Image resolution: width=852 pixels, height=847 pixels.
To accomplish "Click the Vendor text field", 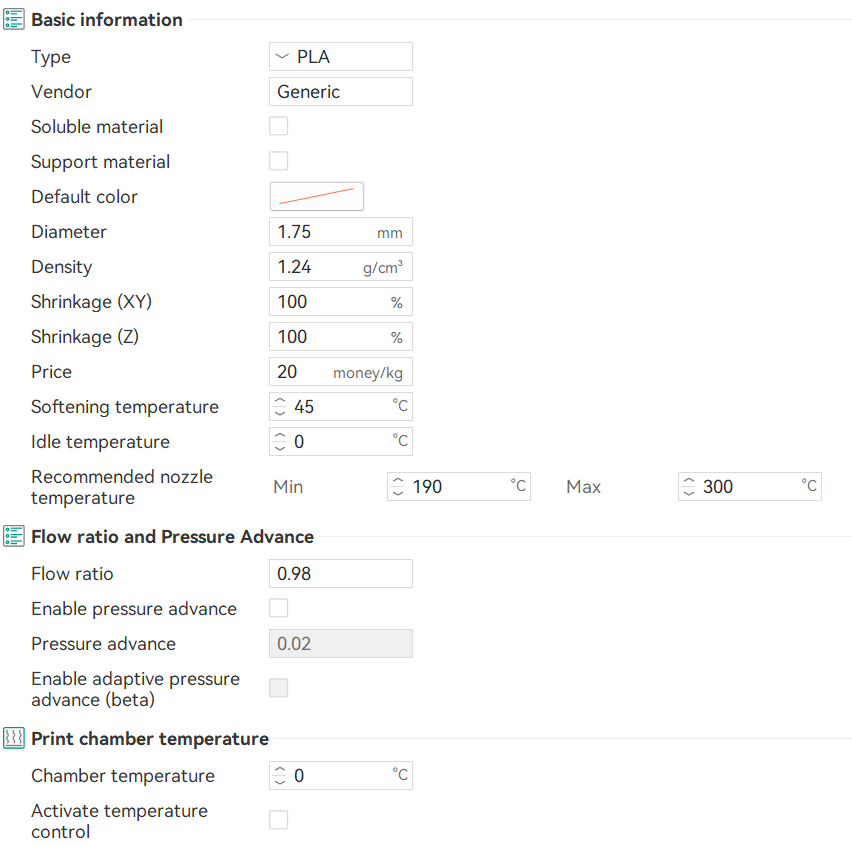I will (340, 92).
